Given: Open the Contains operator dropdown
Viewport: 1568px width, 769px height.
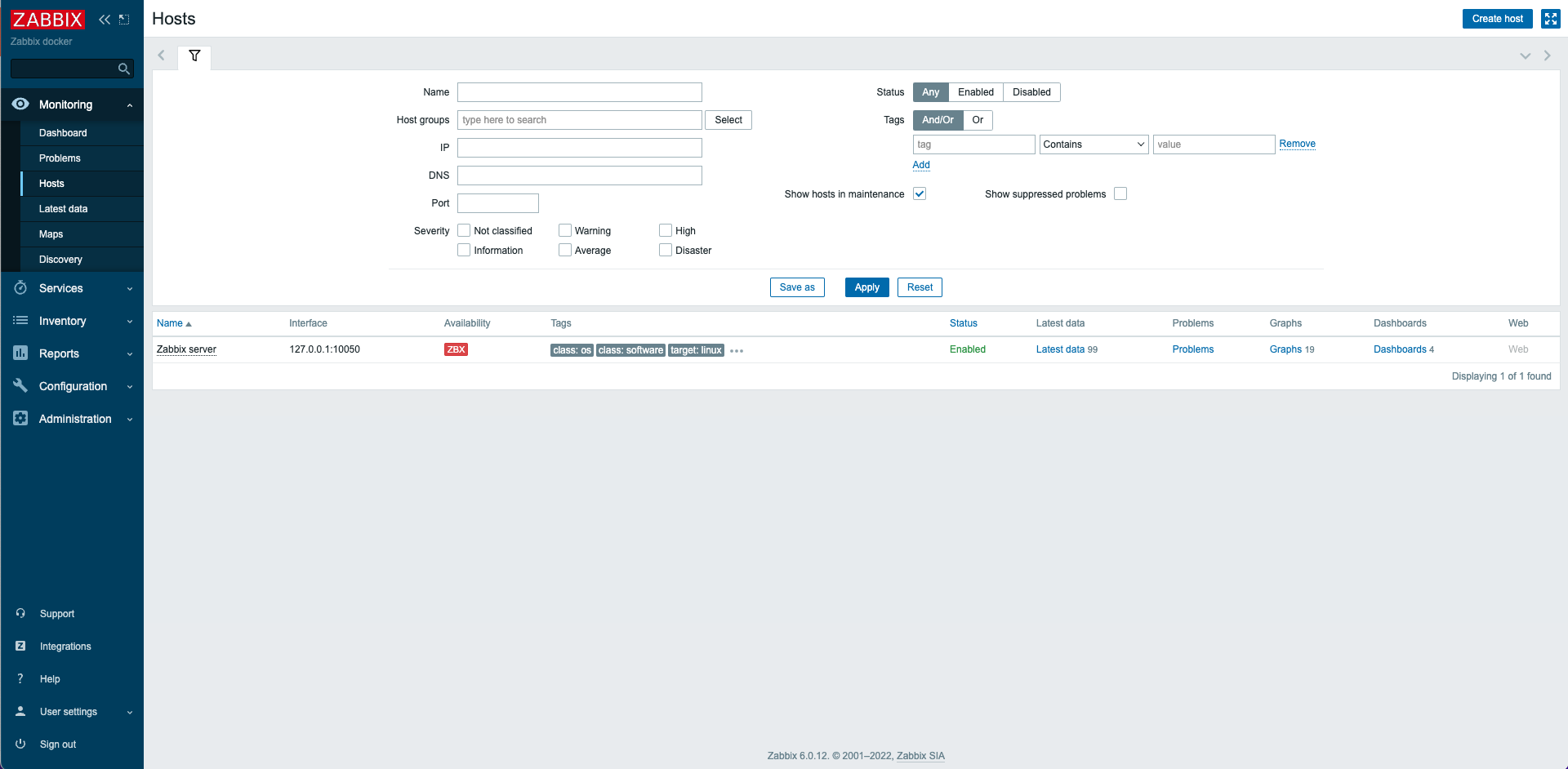Looking at the screenshot, I should 1094,144.
